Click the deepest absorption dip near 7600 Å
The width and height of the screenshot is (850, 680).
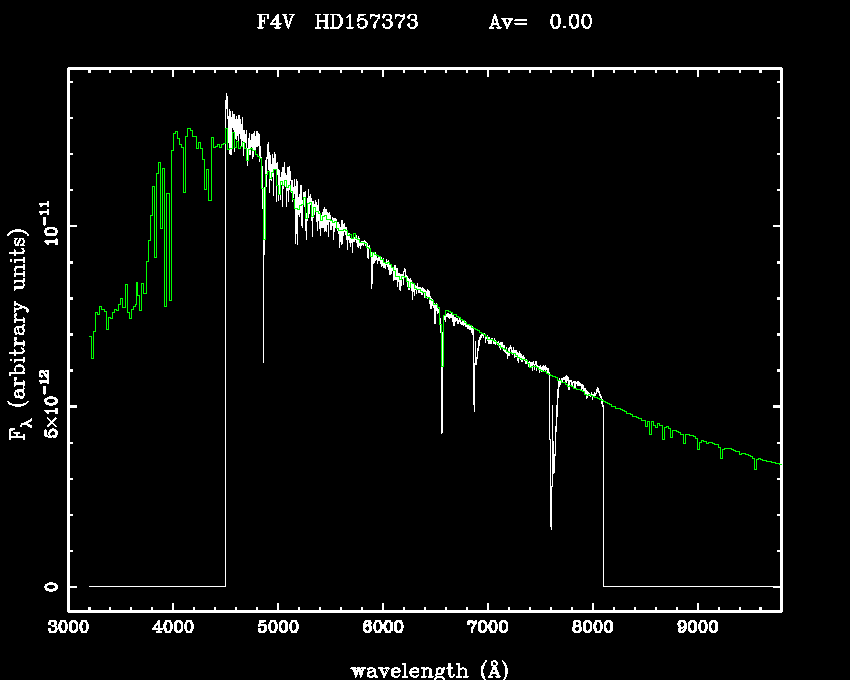[551, 526]
